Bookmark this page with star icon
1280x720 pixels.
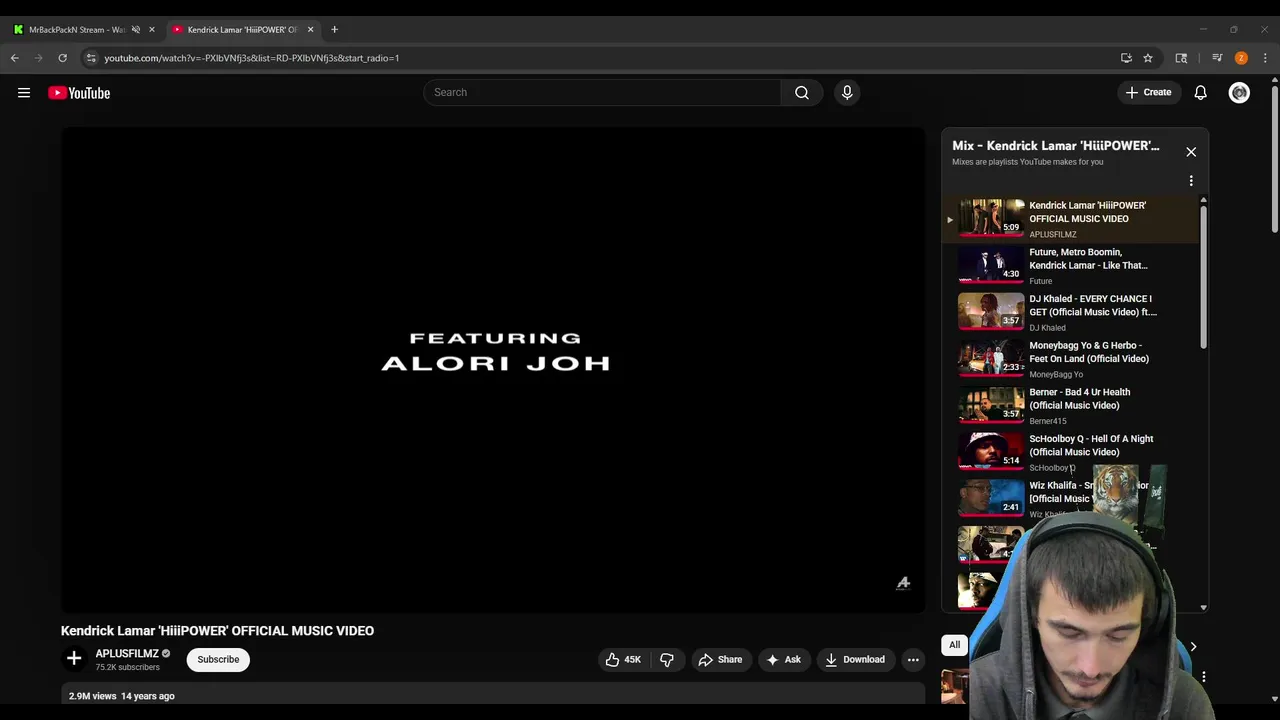(1148, 58)
